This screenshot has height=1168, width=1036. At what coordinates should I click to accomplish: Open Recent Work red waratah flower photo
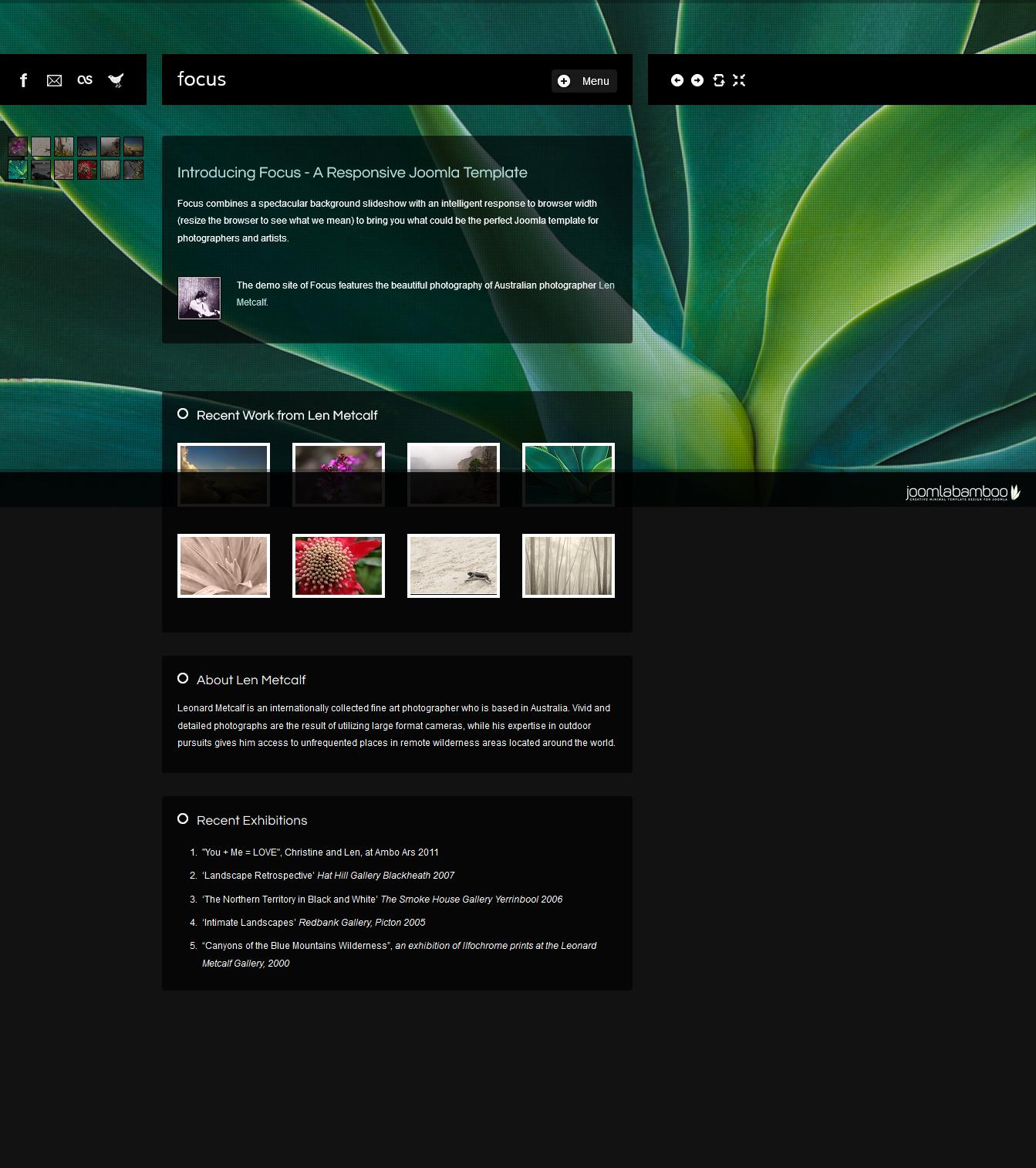point(339,565)
